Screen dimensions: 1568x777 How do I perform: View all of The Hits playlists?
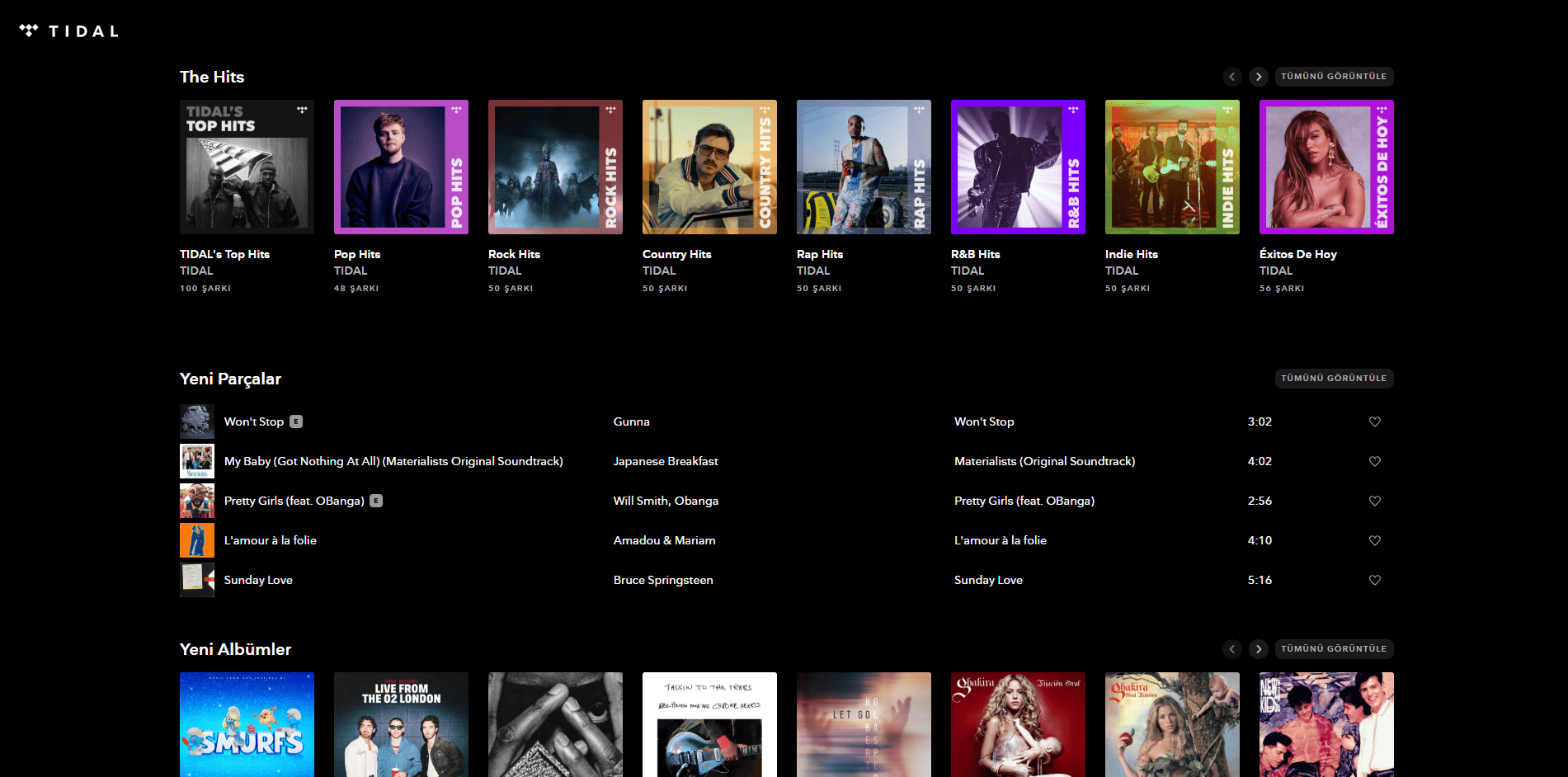(1334, 77)
